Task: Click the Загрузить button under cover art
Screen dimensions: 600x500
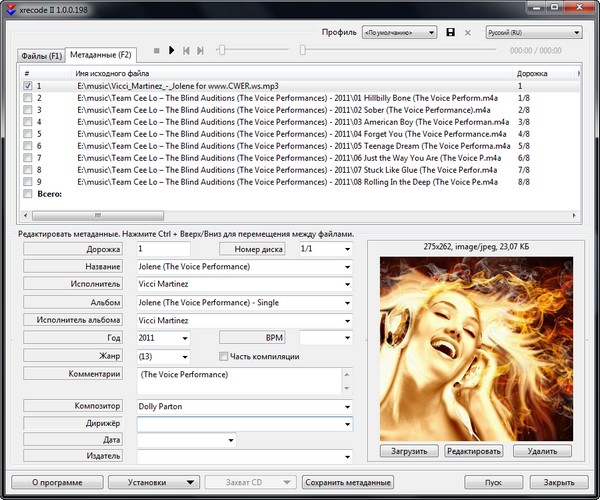Action: (x=403, y=451)
